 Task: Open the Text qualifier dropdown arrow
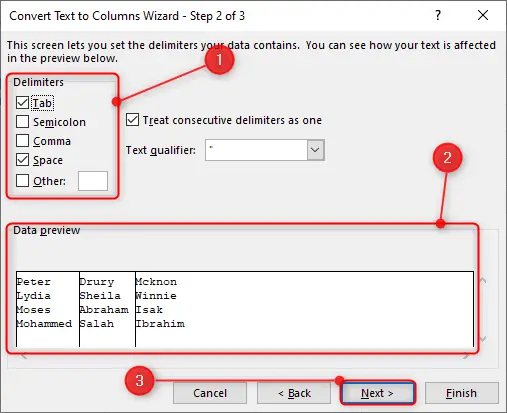pyautogui.click(x=315, y=150)
